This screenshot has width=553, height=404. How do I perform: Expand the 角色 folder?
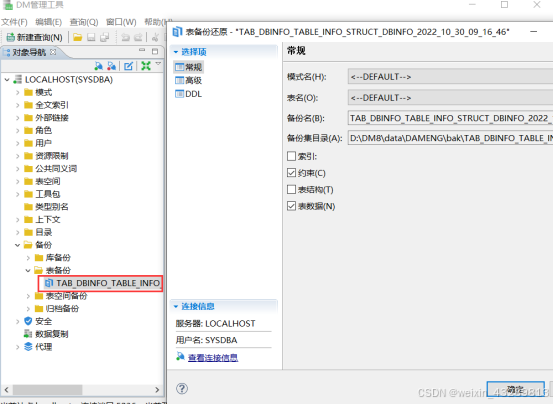[17, 130]
